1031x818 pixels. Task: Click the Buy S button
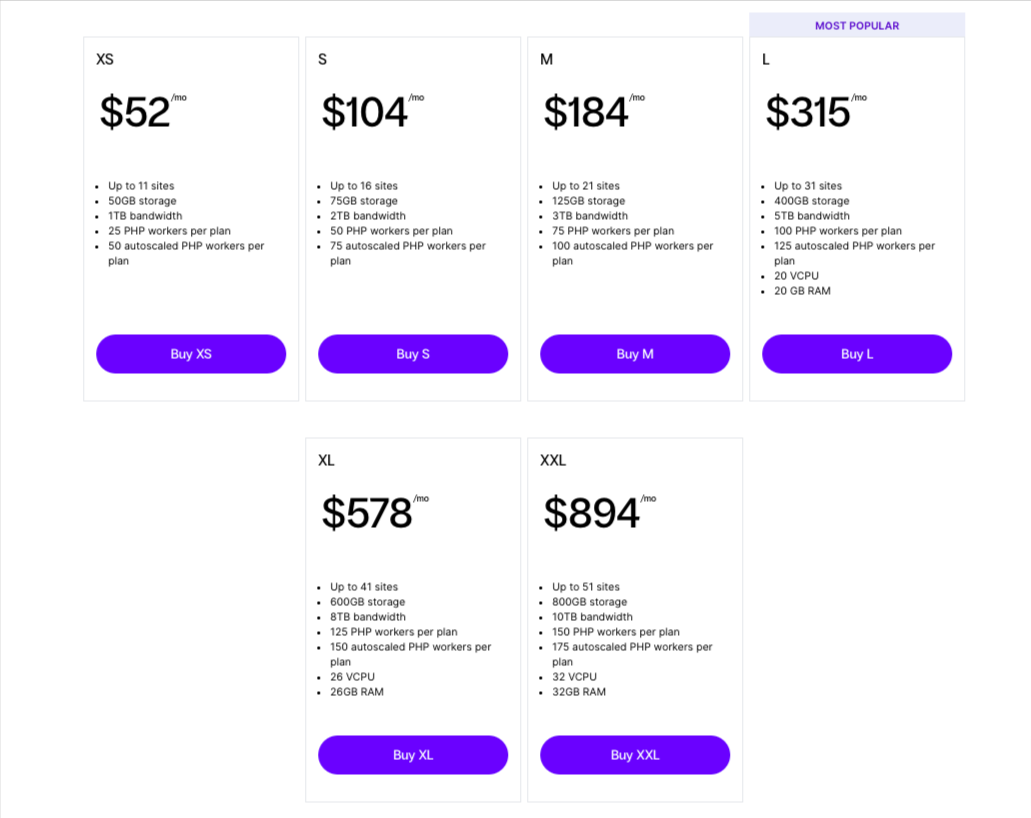coord(412,354)
